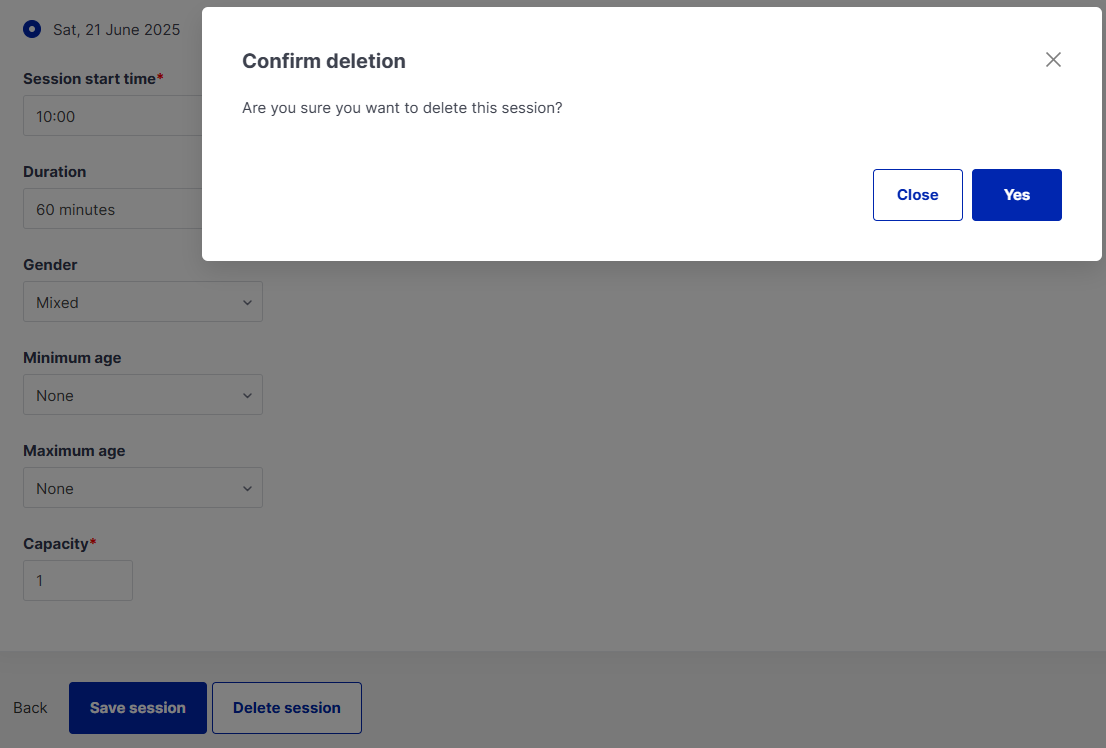The height and width of the screenshot is (748, 1106).
Task: Click the Save session button
Action: coord(138,708)
